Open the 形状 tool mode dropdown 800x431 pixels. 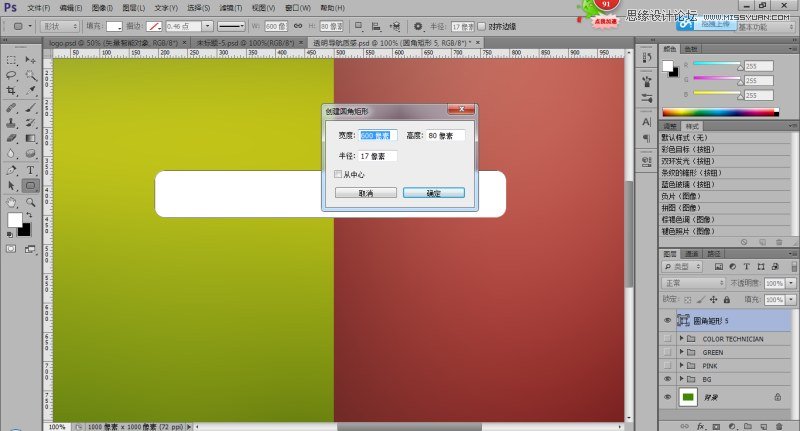tap(60, 26)
